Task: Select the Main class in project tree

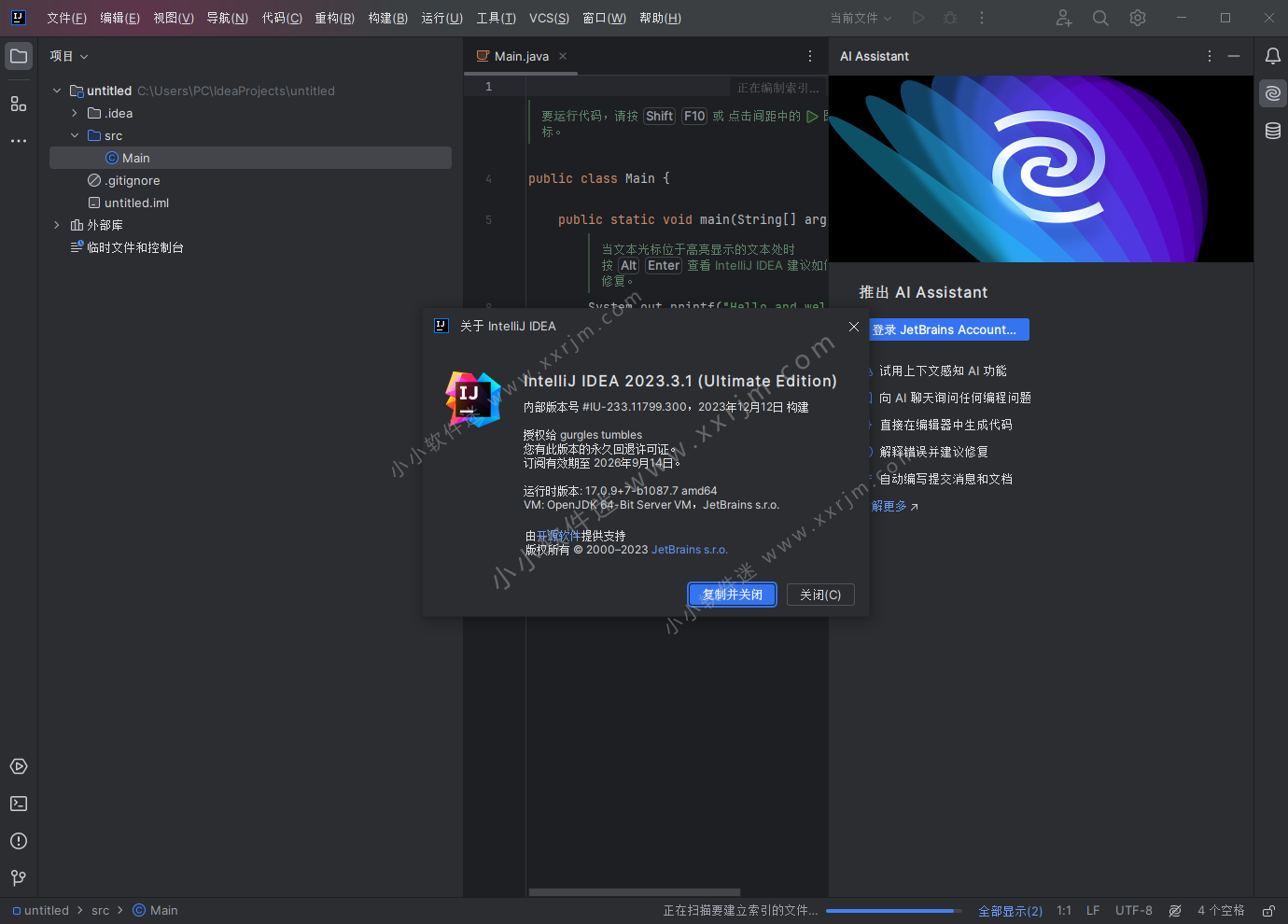Action: [250, 158]
